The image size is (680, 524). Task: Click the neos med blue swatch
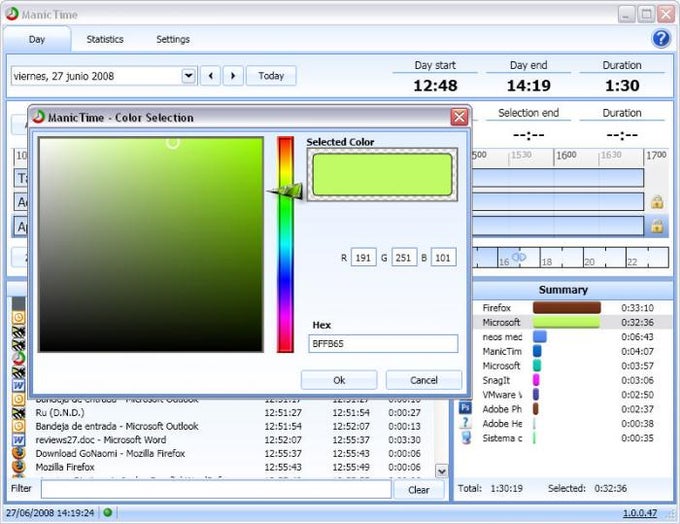tap(539, 337)
